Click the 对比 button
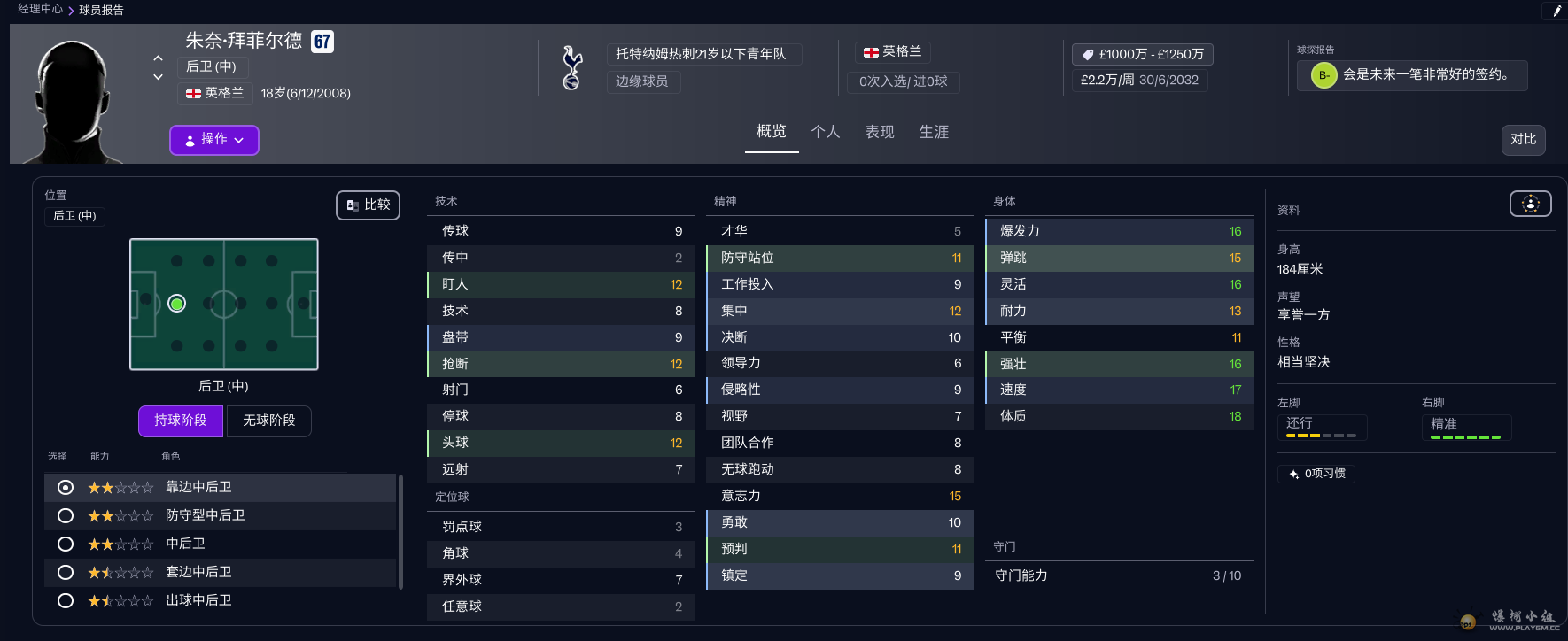 coord(1523,140)
